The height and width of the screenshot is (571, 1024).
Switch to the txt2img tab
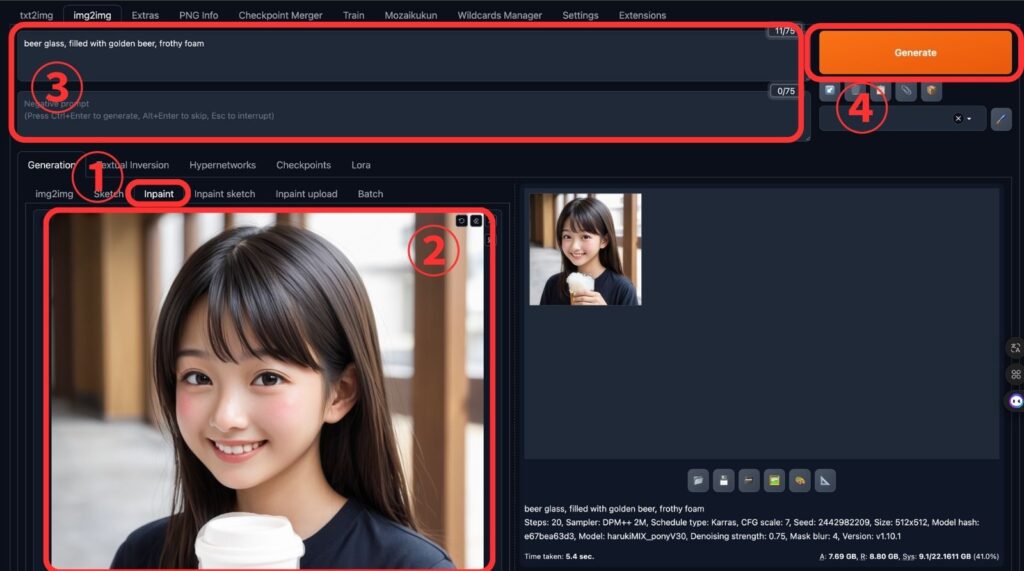coord(36,15)
